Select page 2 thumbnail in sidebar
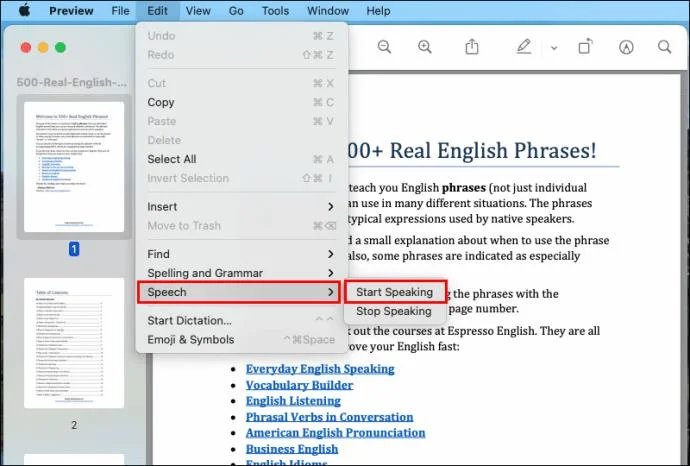This screenshot has width=690, height=466. (x=74, y=343)
